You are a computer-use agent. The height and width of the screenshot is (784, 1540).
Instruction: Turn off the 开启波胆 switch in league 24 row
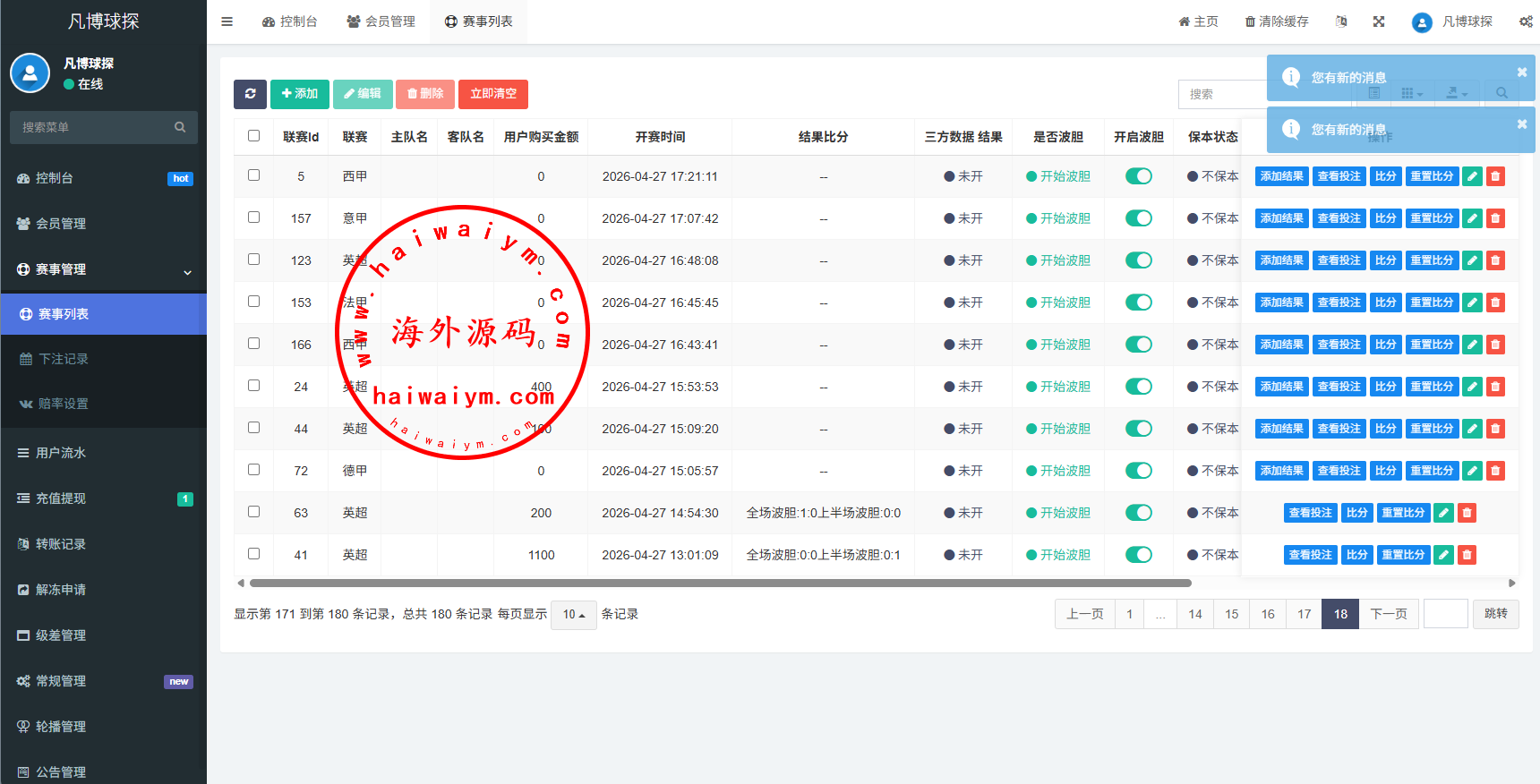[1138, 387]
